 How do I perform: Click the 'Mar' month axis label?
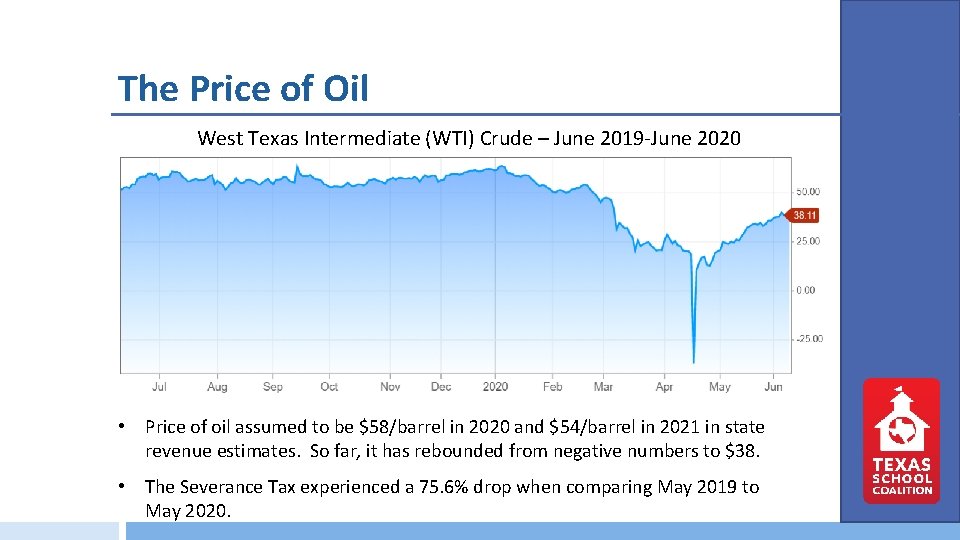[603, 387]
